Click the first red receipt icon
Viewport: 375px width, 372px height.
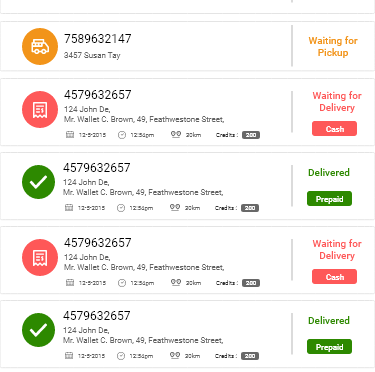40,109
